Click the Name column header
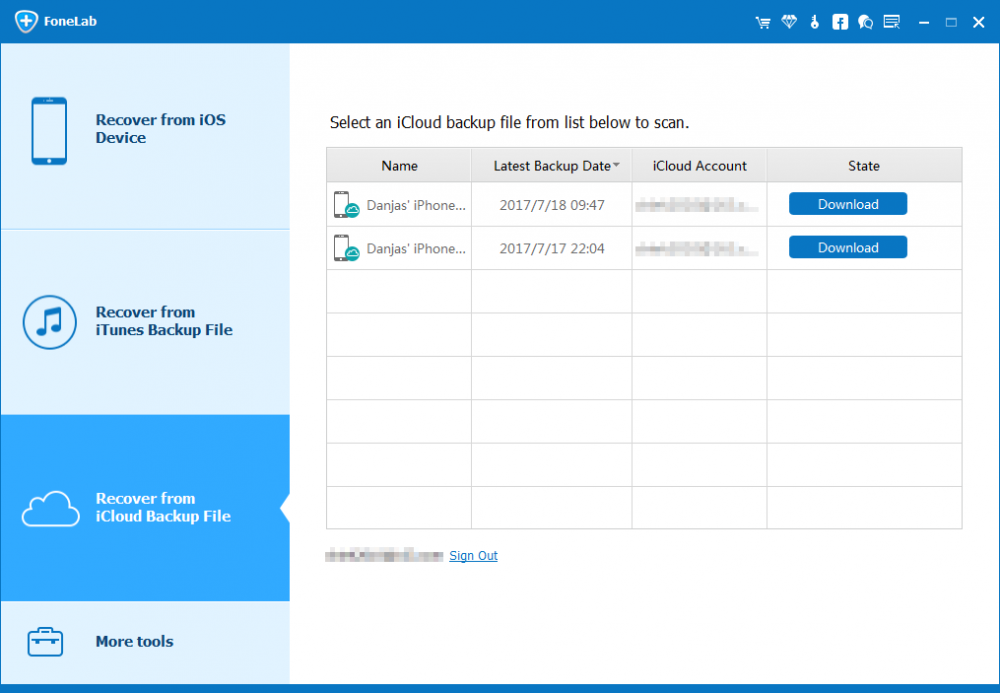The height and width of the screenshot is (693, 1000). pos(399,166)
